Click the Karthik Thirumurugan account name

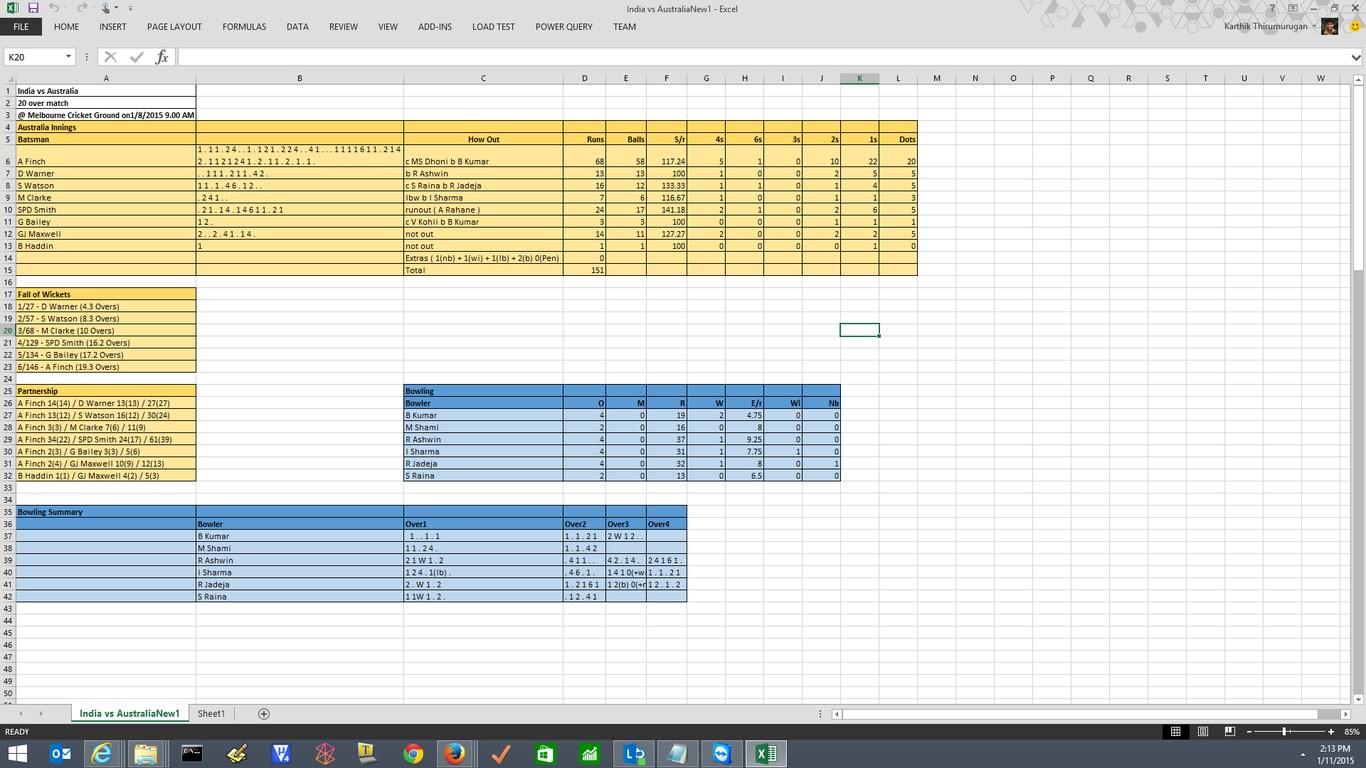[1267, 27]
